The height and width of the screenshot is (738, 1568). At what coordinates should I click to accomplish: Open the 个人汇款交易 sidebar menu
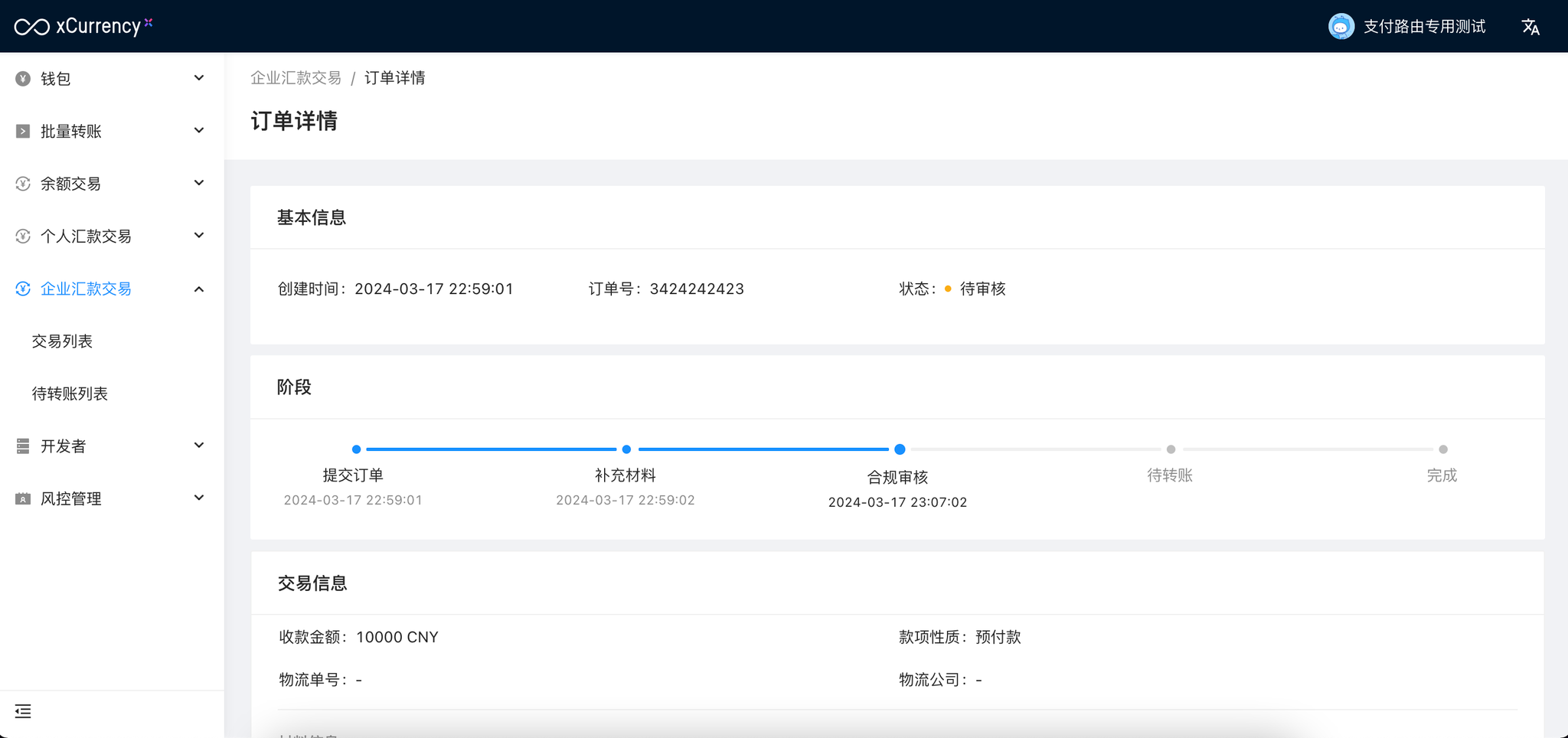tap(112, 237)
